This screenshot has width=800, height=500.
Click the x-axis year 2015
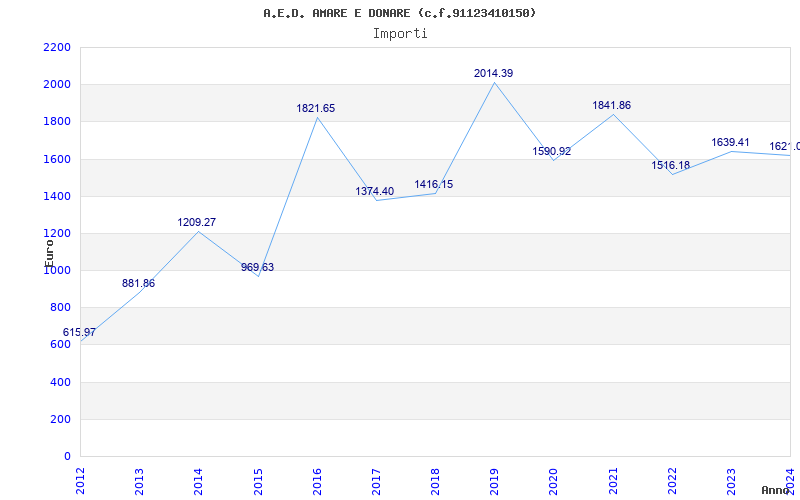258,481
